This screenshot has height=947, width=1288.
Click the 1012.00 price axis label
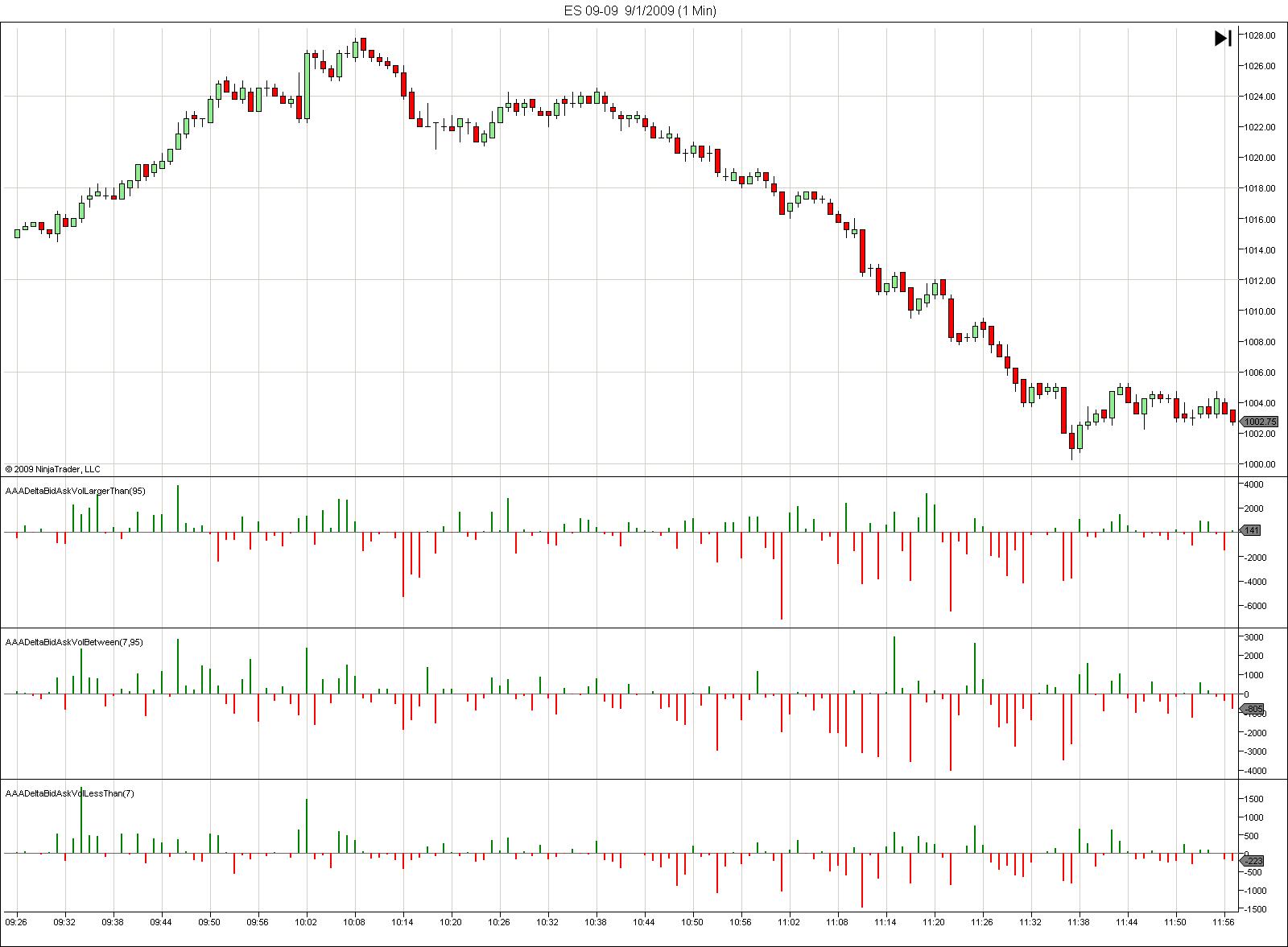[x=1260, y=281]
